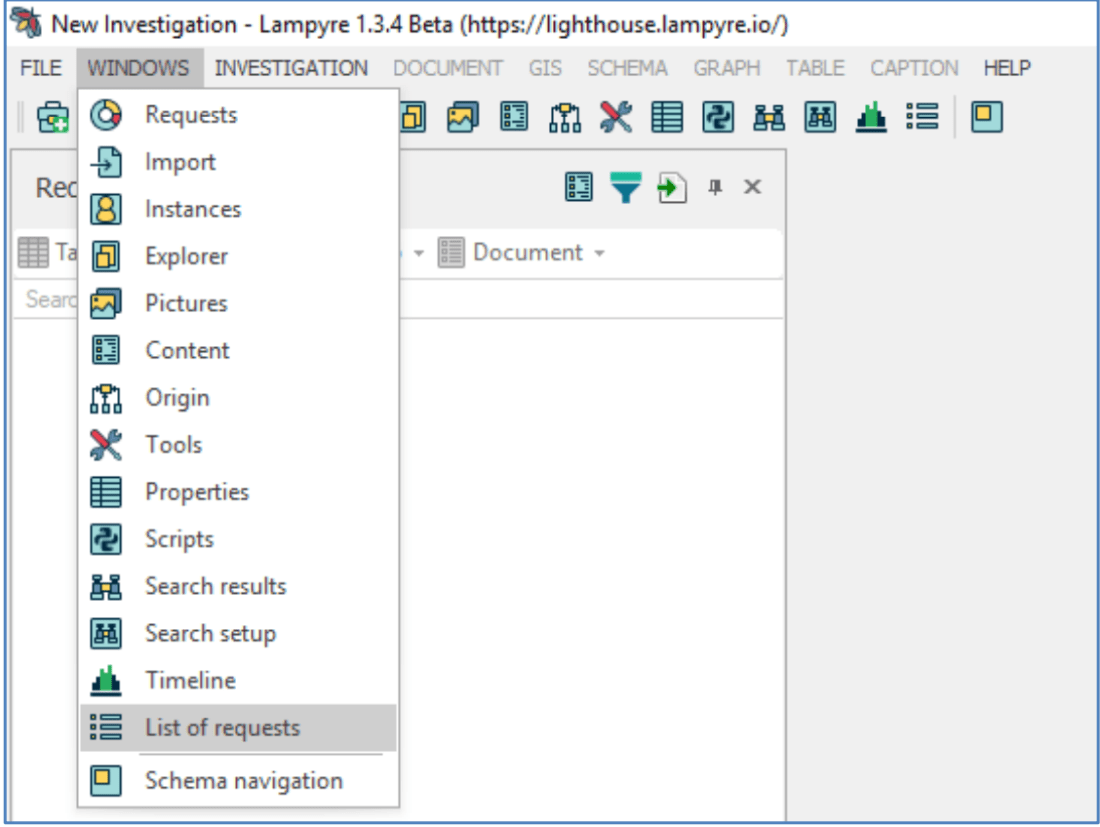Open Content from the Windows menu
This screenshot has height=827, width=1100.
pos(239,350)
